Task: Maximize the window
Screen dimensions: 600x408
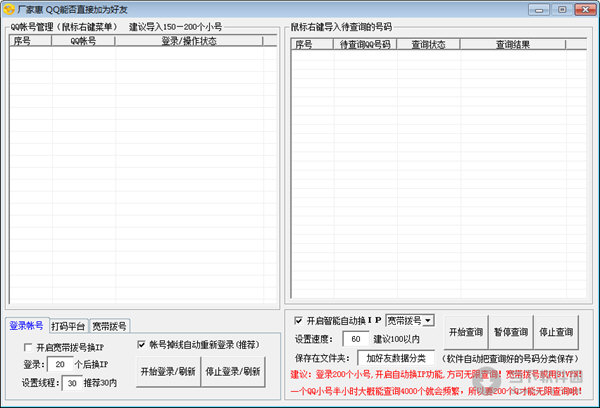Action: coord(562,10)
